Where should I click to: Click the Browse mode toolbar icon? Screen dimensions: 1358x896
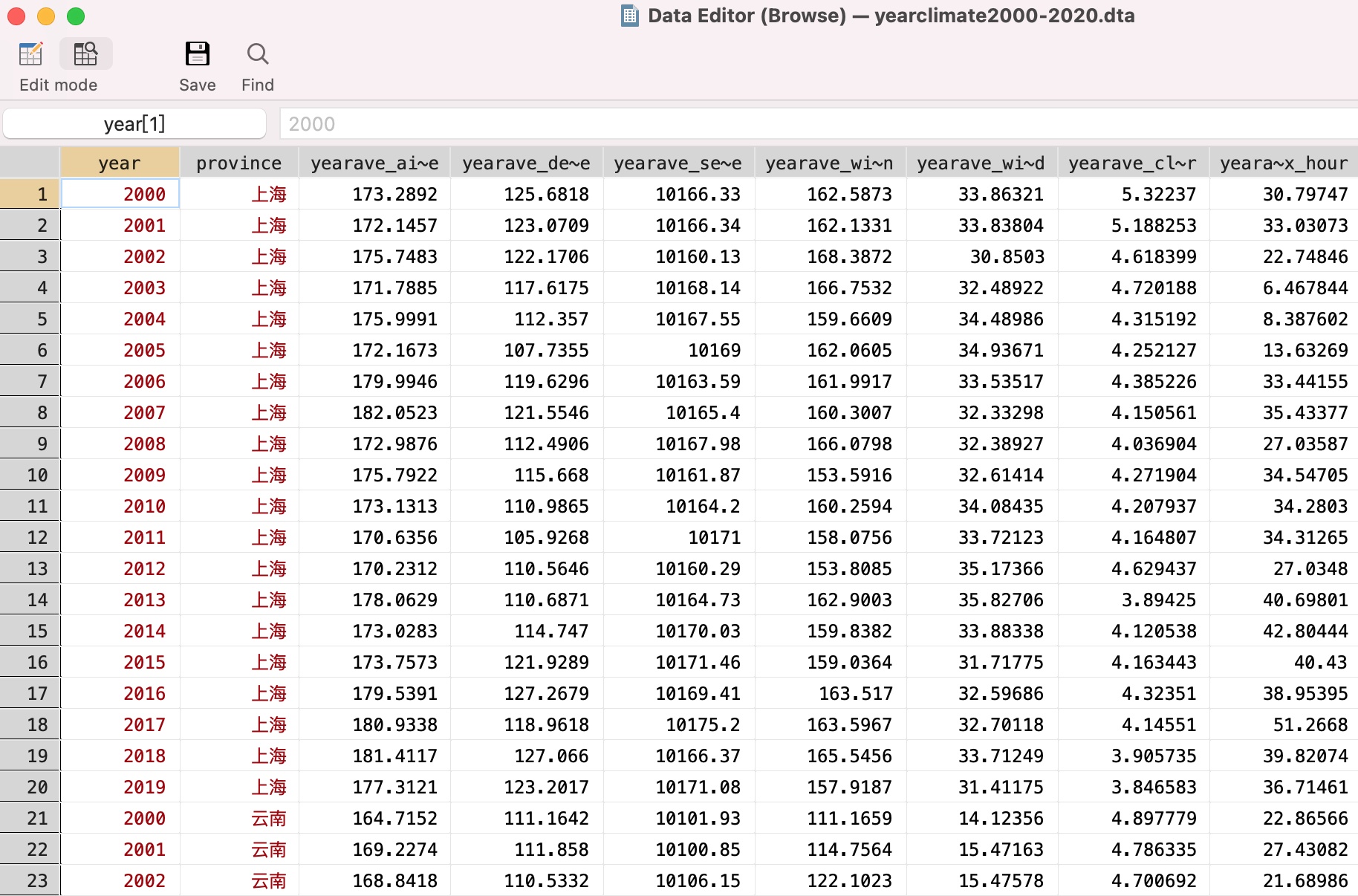(x=85, y=54)
